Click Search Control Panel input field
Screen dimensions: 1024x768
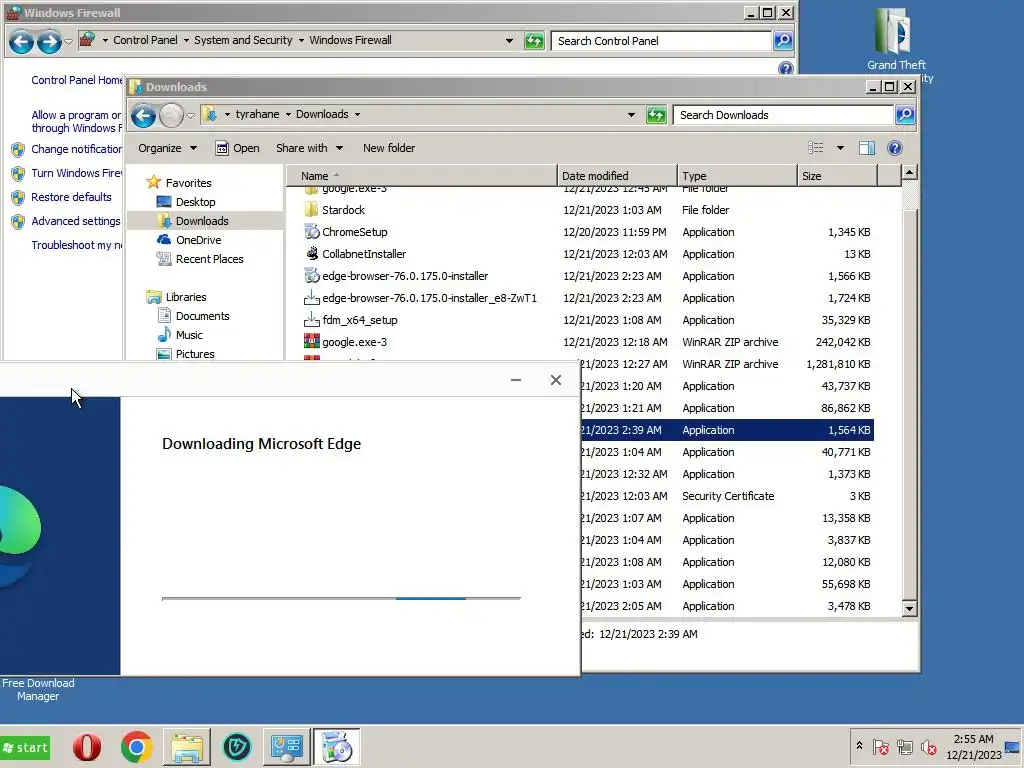(x=661, y=40)
